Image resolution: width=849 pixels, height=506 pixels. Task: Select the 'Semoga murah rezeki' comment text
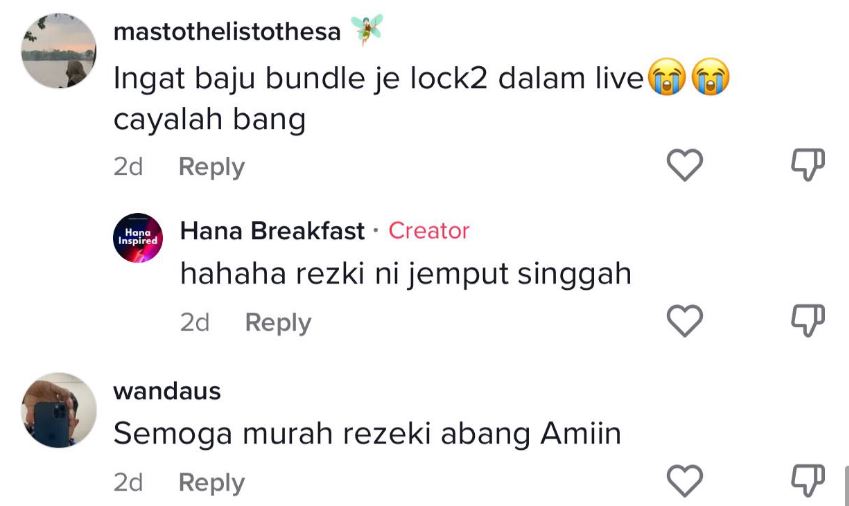click(367, 434)
